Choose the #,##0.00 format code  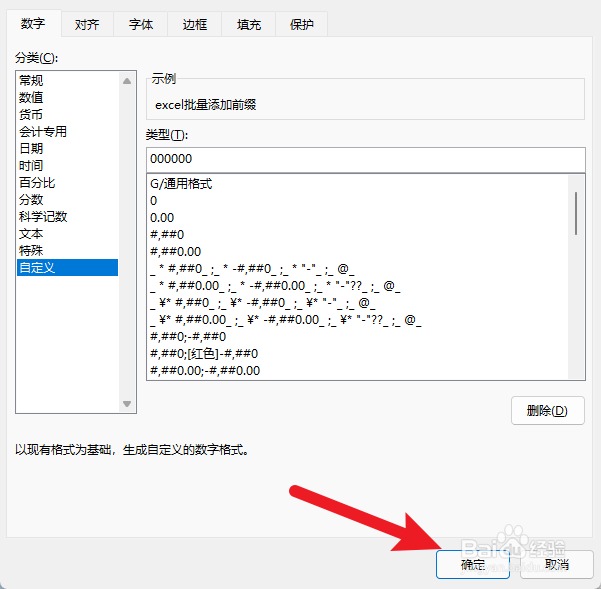(358, 252)
